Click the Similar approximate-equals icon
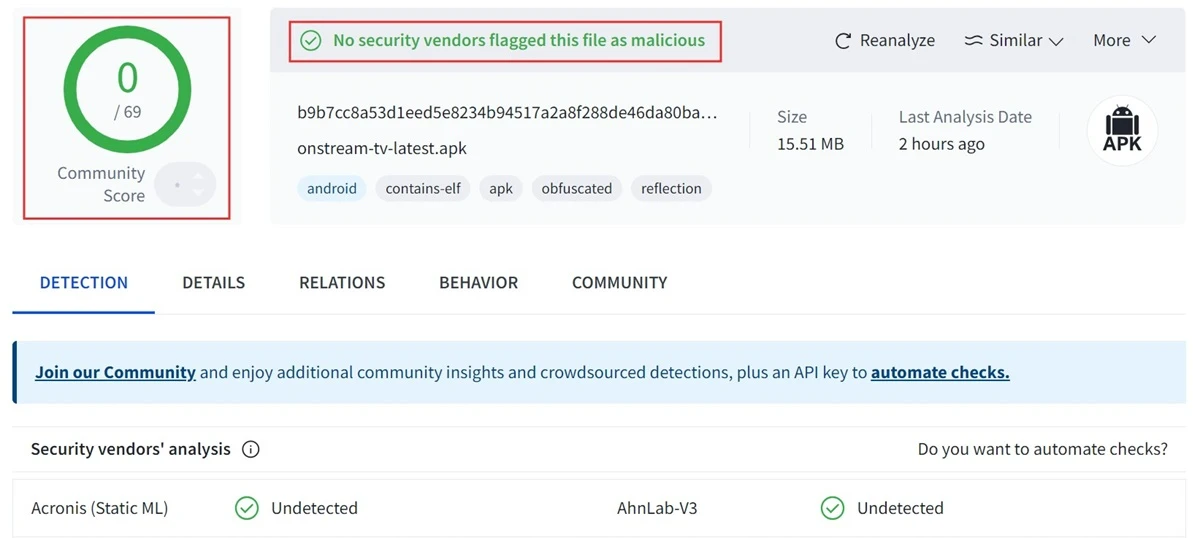This screenshot has width=1200, height=538. [x=973, y=41]
